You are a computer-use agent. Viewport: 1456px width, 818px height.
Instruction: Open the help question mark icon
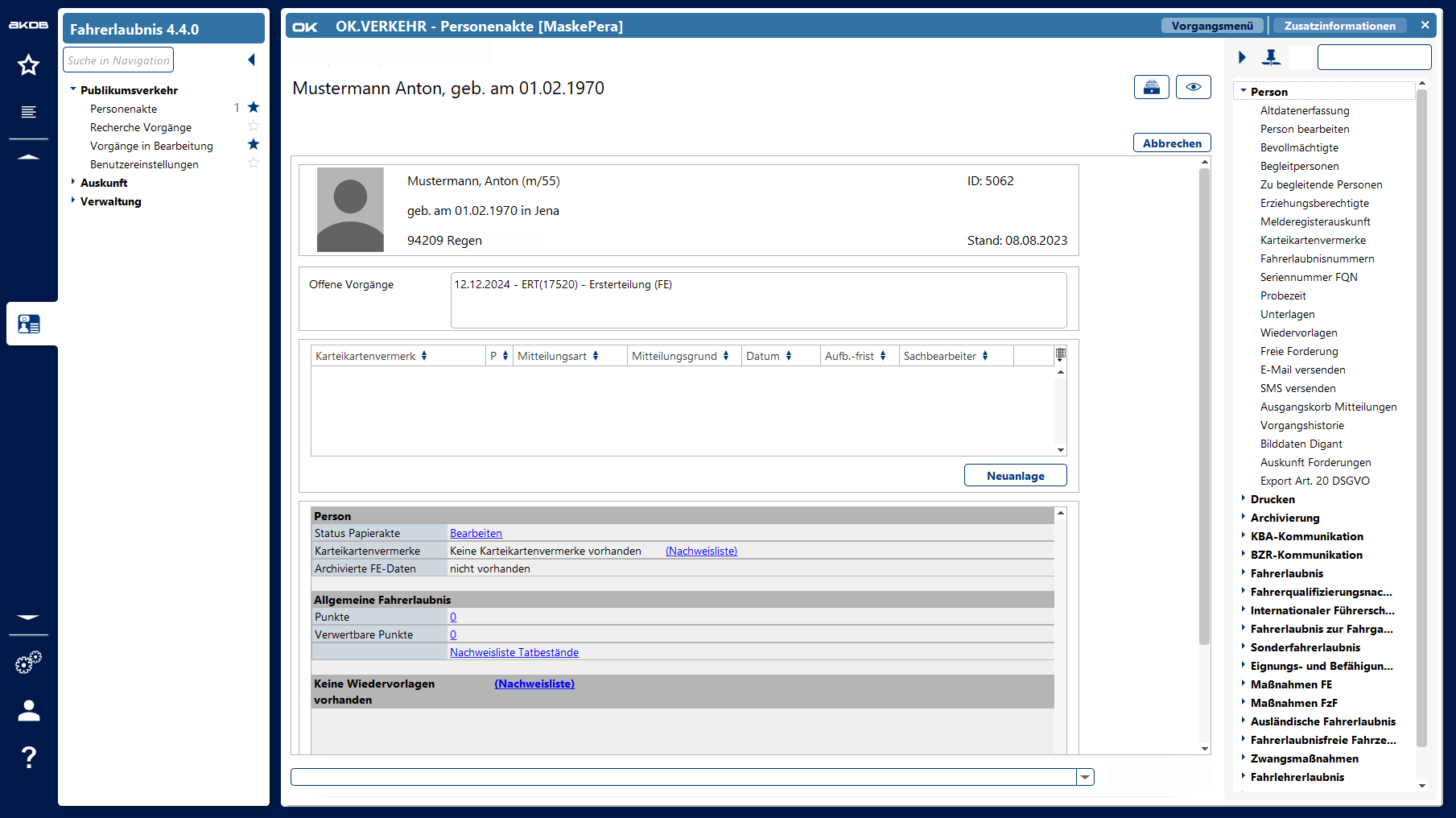pos(29,757)
